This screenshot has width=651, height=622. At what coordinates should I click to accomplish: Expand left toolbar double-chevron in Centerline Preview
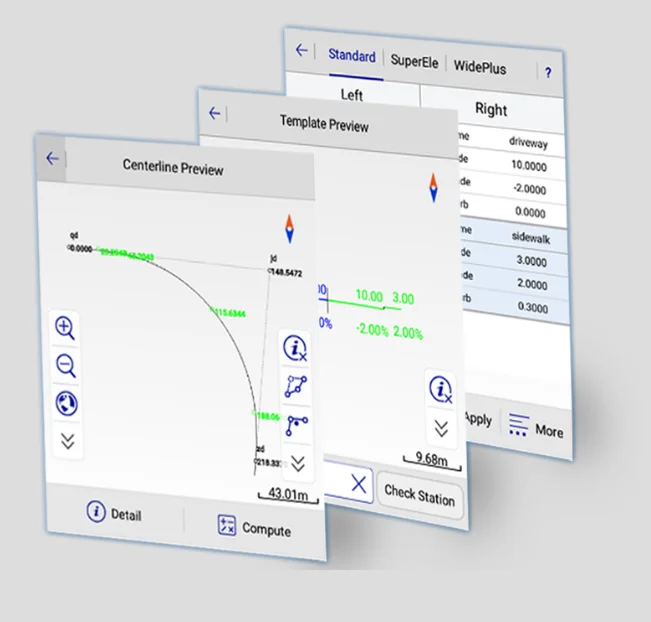68,441
